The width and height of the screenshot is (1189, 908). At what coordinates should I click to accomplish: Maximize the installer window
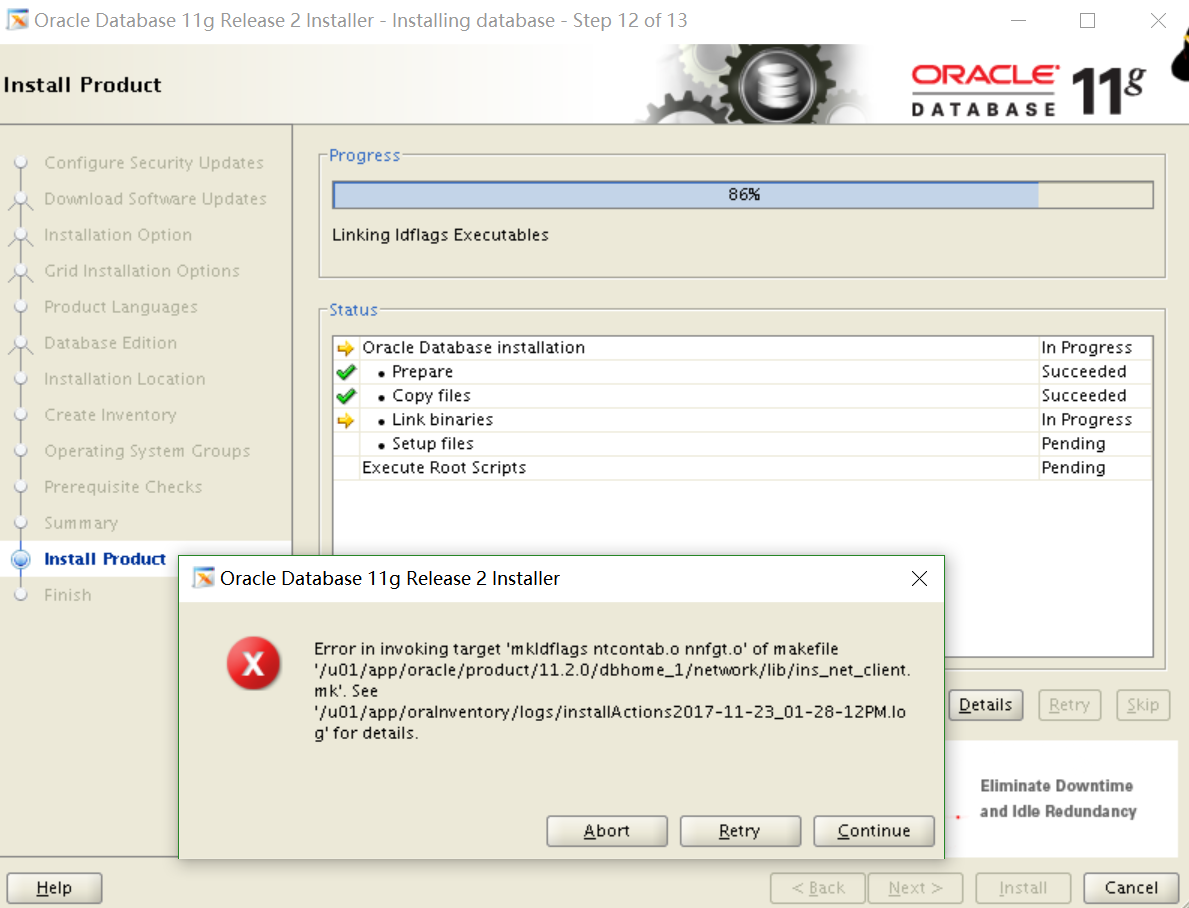click(1087, 20)
